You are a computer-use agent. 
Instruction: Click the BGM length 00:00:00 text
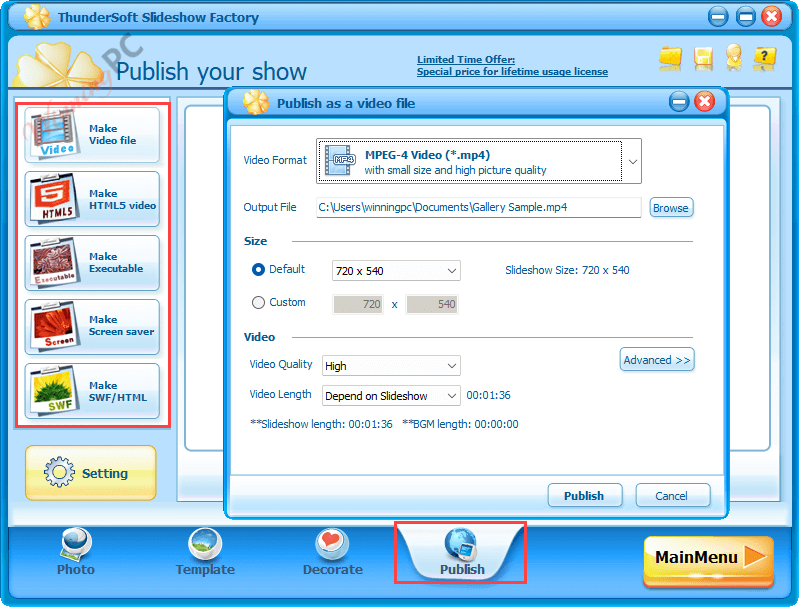(460, 424)
